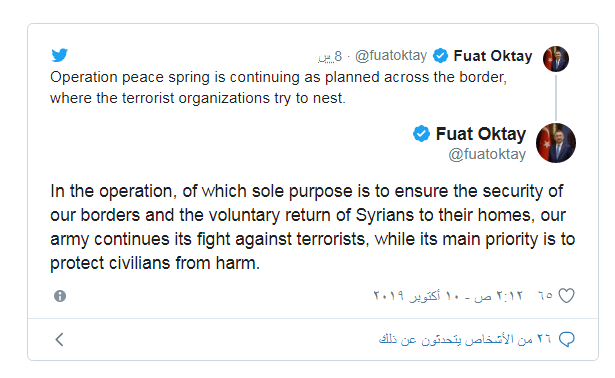
Task: Click the small Fuat Oktay avatar
Action: click(x=556, y=59)
